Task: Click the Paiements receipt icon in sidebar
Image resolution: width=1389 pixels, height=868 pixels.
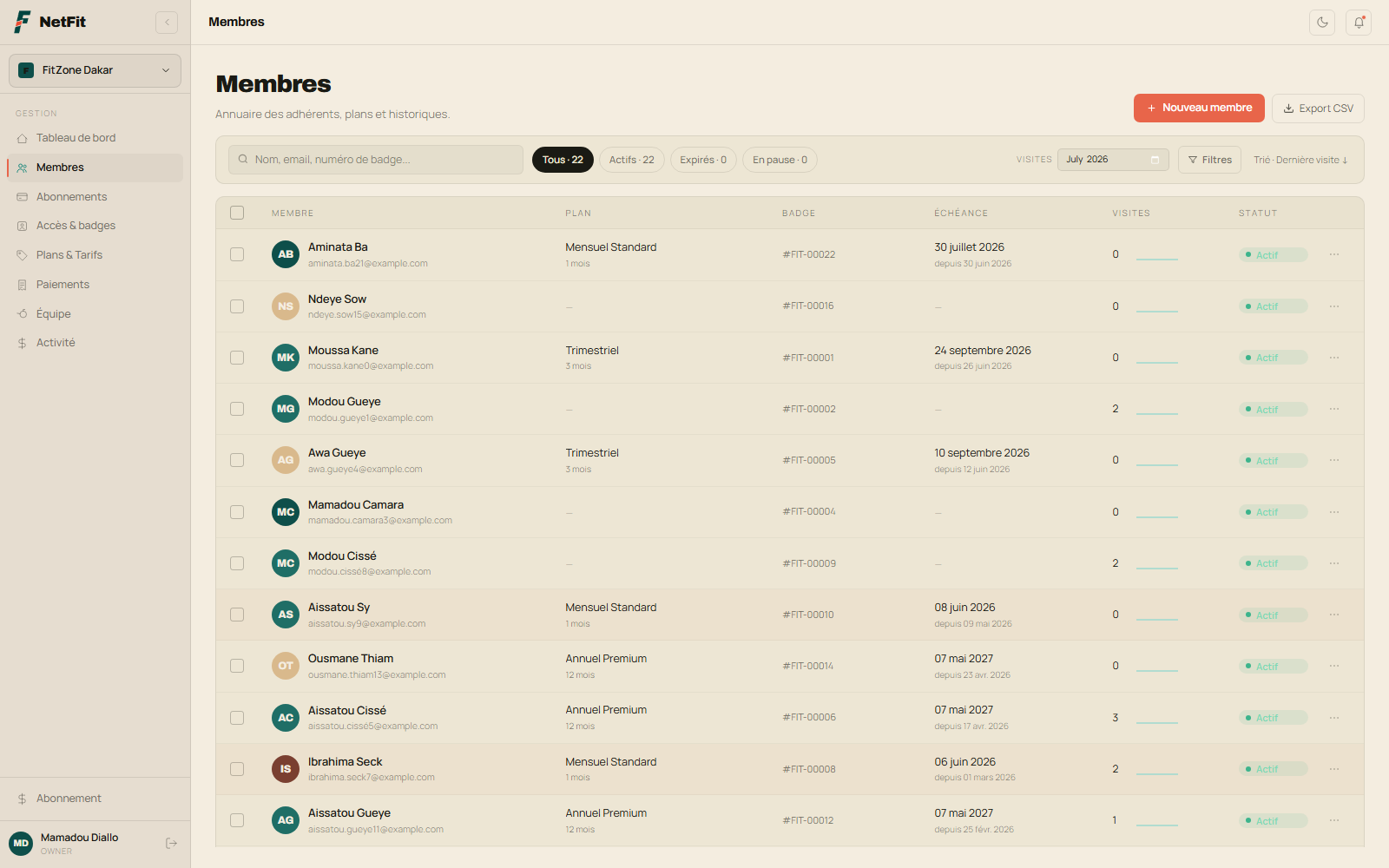Action: pyautogui.click(x=23, y=285)
